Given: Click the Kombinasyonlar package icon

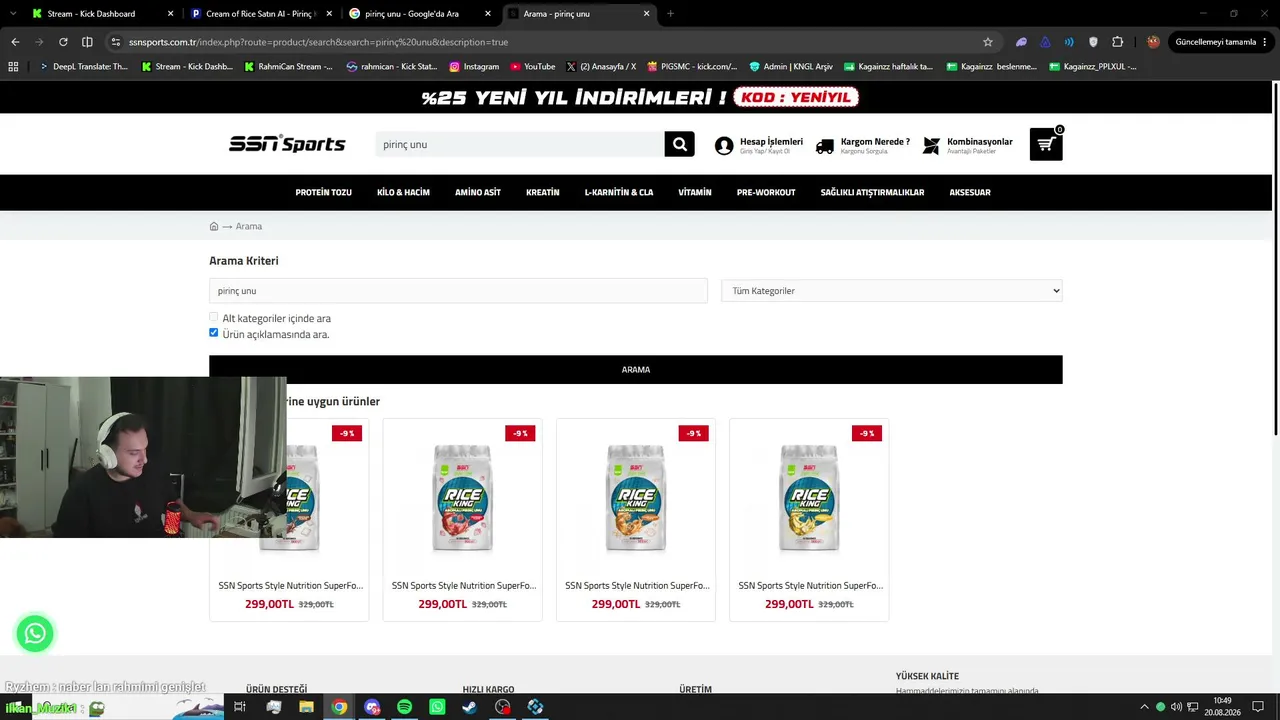Looking at the screenshot, I should (x=931, y=146).
